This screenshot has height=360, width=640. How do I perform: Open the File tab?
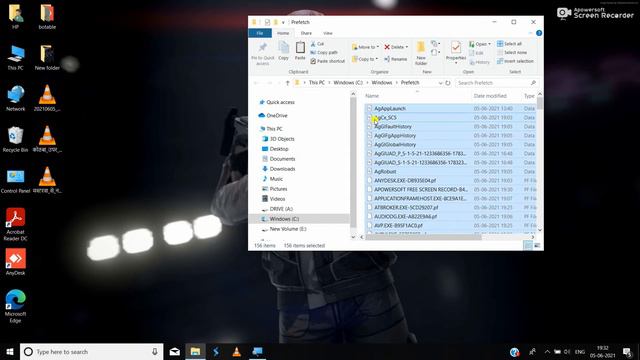[x=260, y=33]
